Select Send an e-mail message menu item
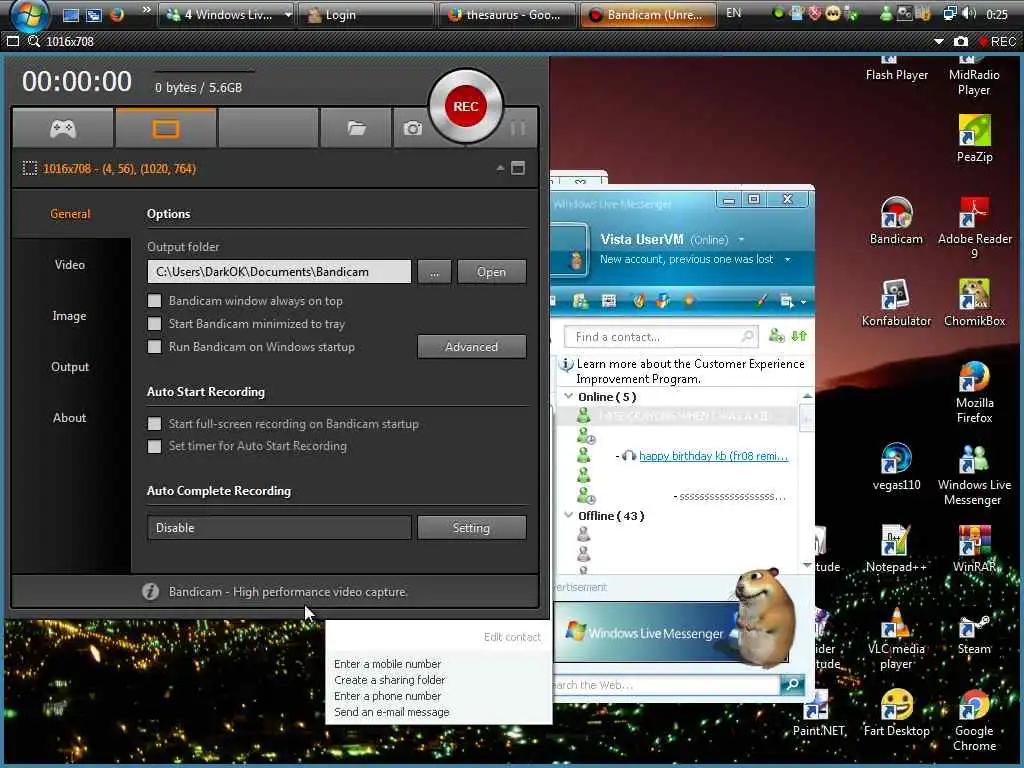The width and height of the screenshot is (1024, 768). click(x=391, y=712)
